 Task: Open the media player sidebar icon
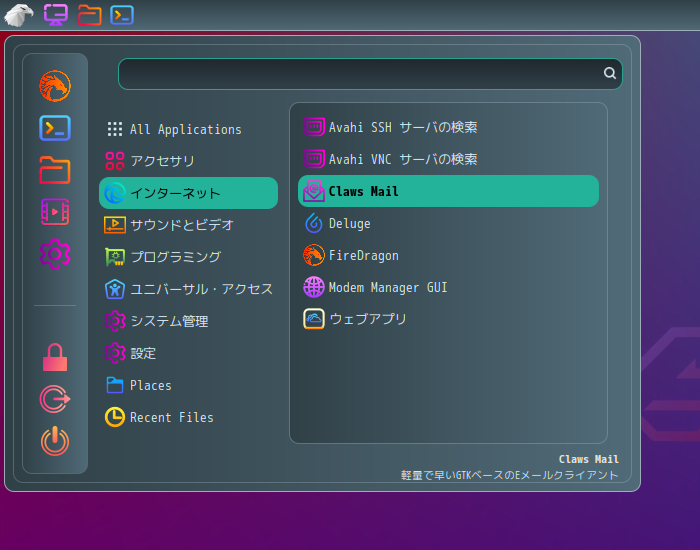tap(55, 212)
